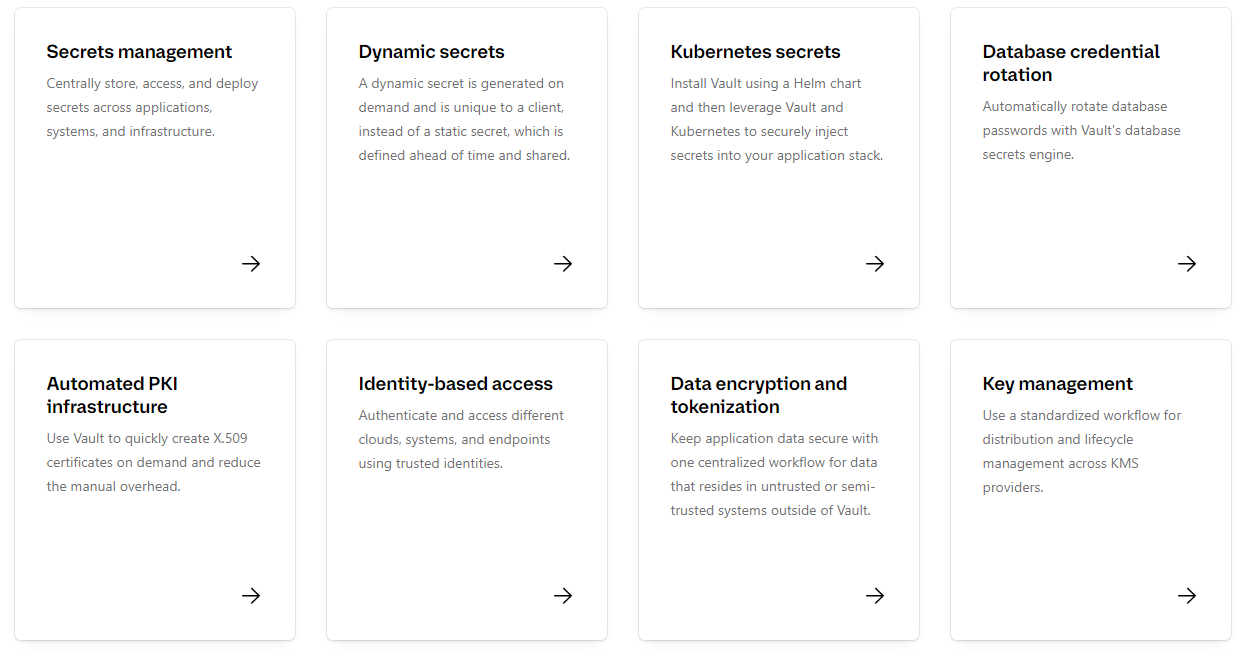
Task: Click the arrow on Database credential rotation card
Action: [x=1187, y=264]
